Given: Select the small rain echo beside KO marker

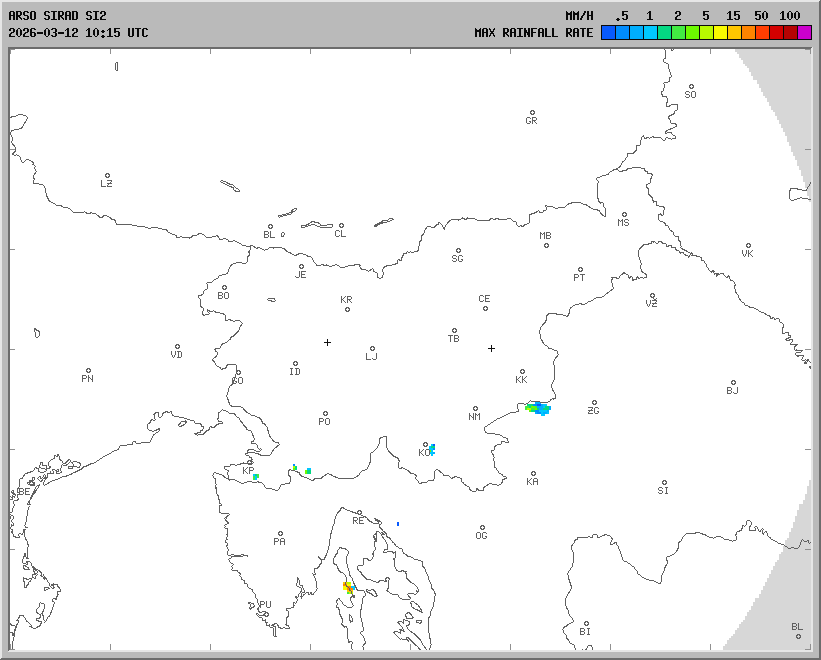Looking at the screenshot, I should 432,449.
